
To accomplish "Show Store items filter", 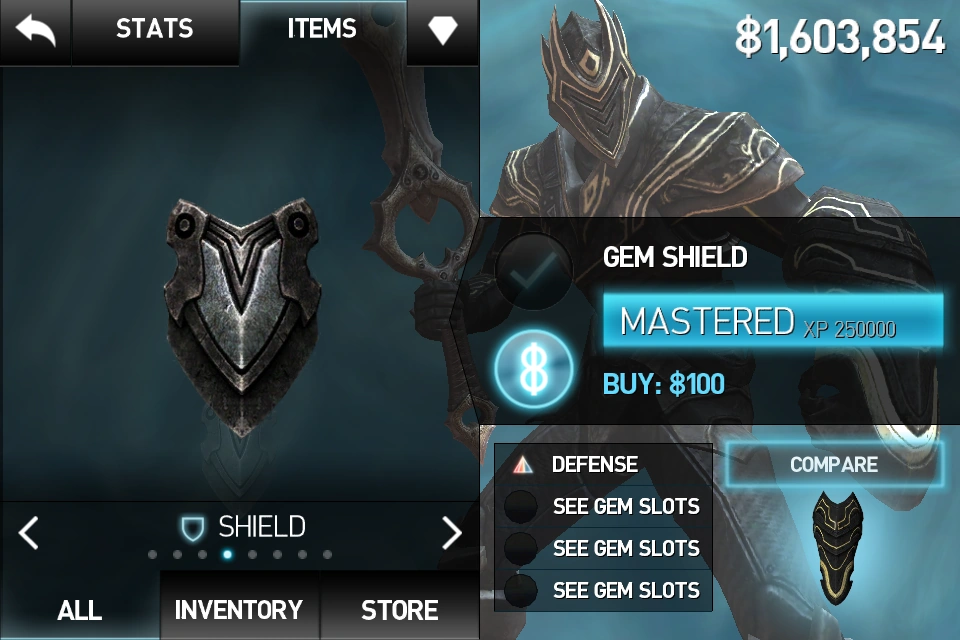I will (400, 610).
